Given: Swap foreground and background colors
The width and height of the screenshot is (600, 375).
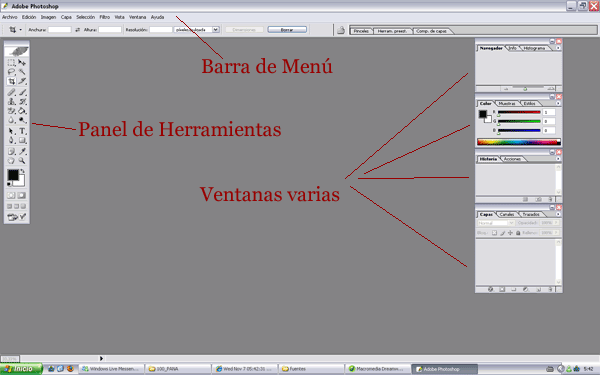Looking at the screenshot, I should tap(23, 171).
